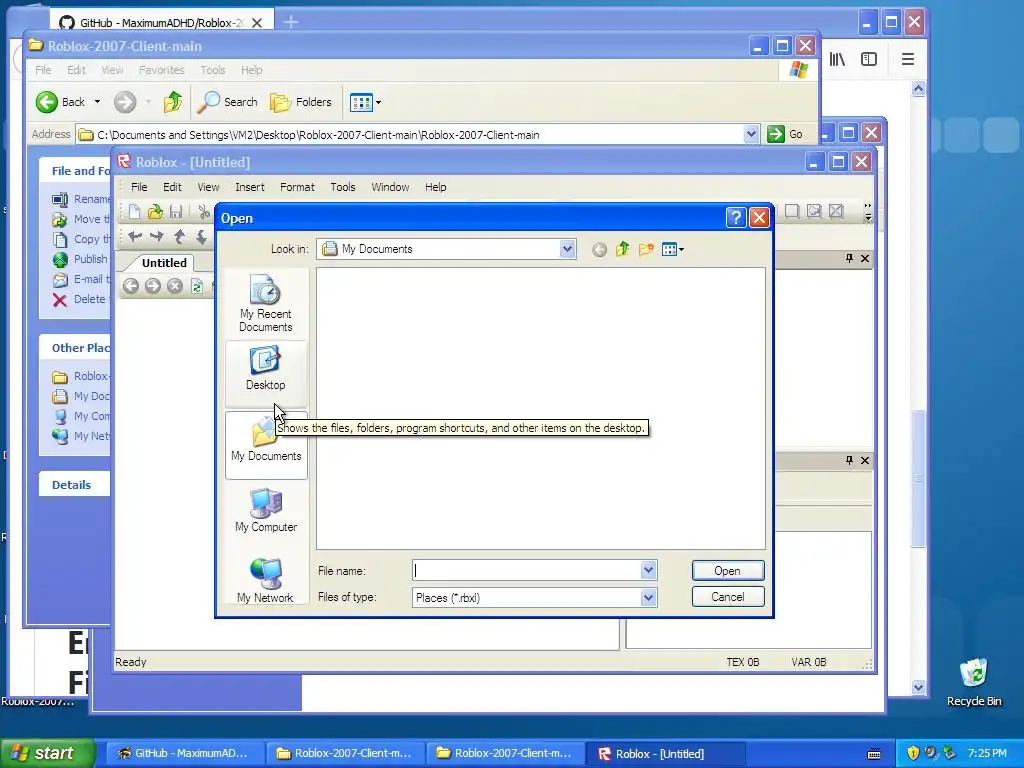Open the Insert menu in Roblox window
Viewport: 1024px width, 768px height.
[249, 187]
